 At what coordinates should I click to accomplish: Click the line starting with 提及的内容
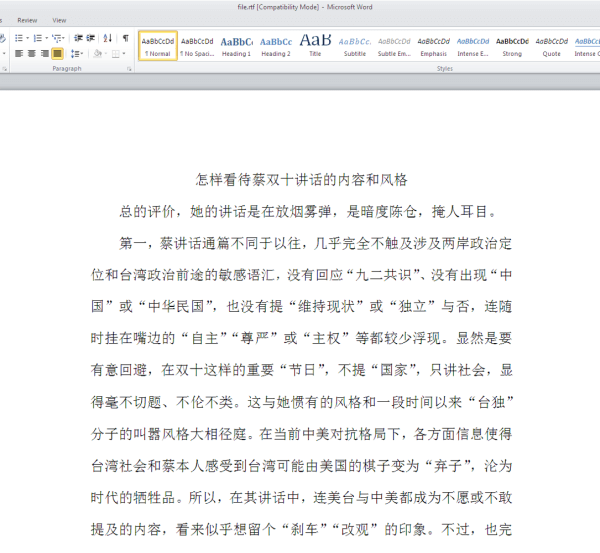[302, 530]
